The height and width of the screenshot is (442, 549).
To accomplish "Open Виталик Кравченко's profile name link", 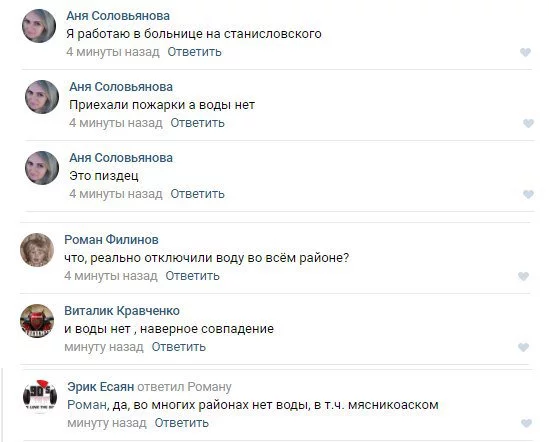I will (122, 311).
